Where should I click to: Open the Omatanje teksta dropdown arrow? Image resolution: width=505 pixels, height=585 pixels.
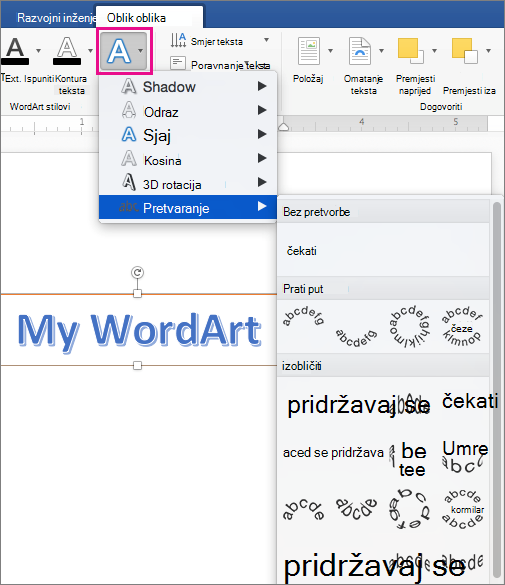[x=381, y=50]
